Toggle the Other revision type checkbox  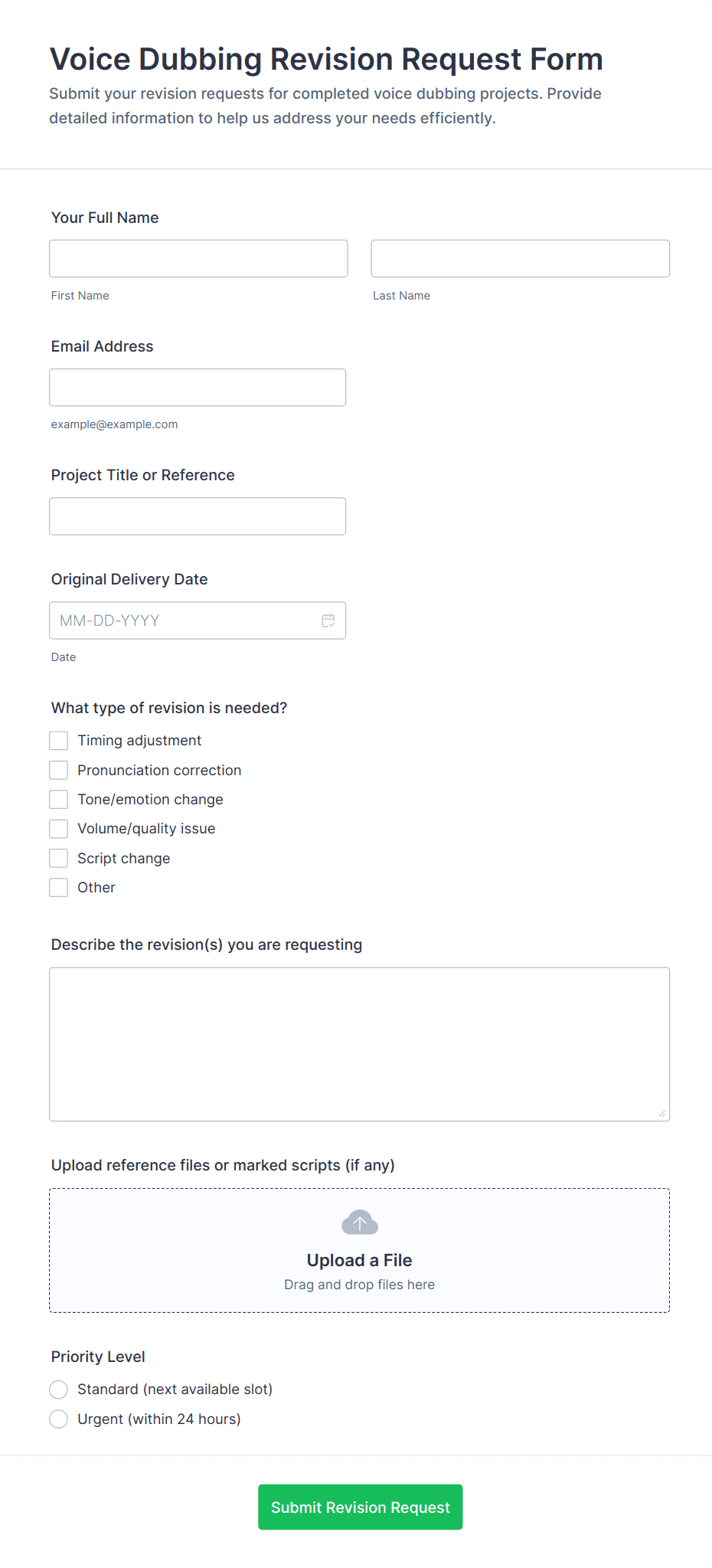59,888
